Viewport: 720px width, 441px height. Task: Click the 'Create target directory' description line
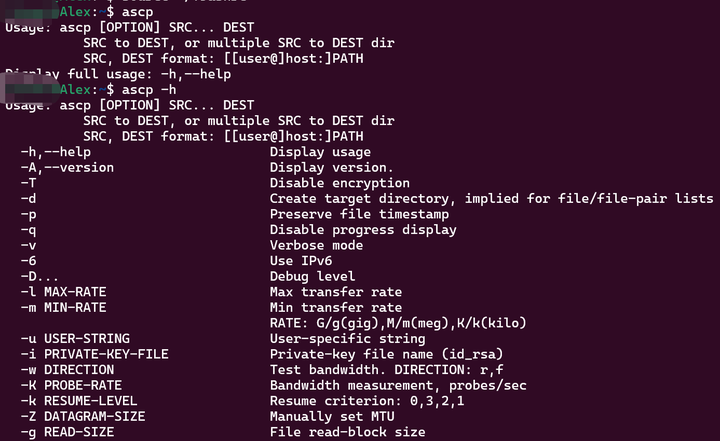click(491, 199)
